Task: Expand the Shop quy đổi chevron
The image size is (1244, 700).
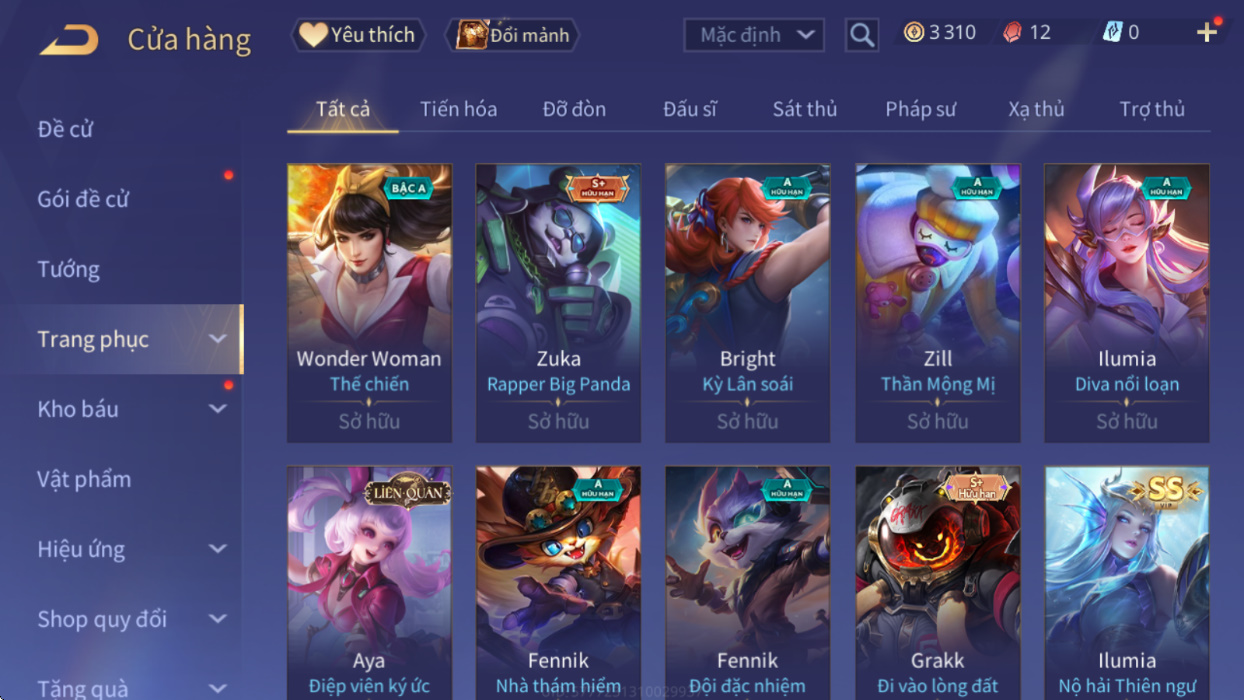Action: 218,619
